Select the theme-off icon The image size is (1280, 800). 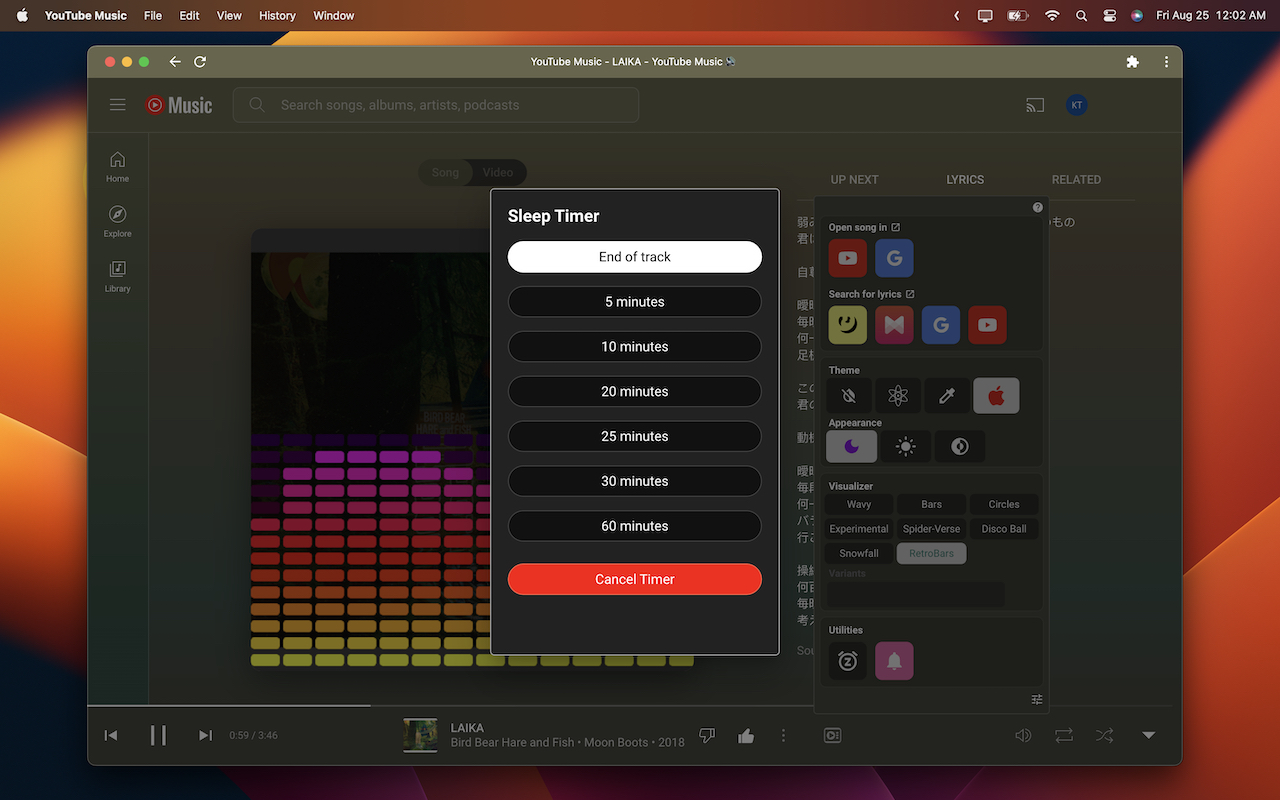pos(849,396)
